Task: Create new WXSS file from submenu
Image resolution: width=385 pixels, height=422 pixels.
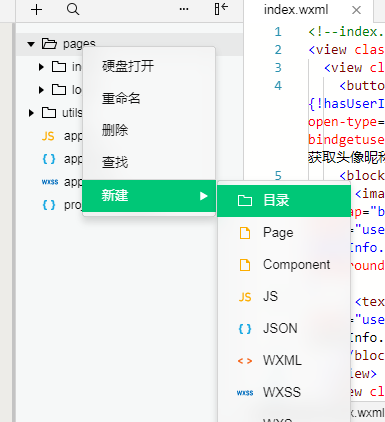Action: coord(284,393)
